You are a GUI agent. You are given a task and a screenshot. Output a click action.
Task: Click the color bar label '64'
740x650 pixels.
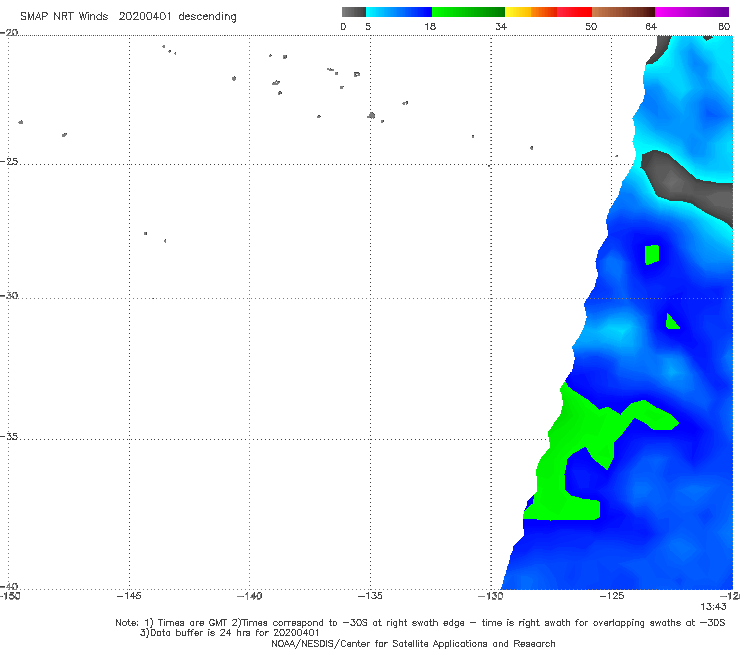[x=651, y=27]
